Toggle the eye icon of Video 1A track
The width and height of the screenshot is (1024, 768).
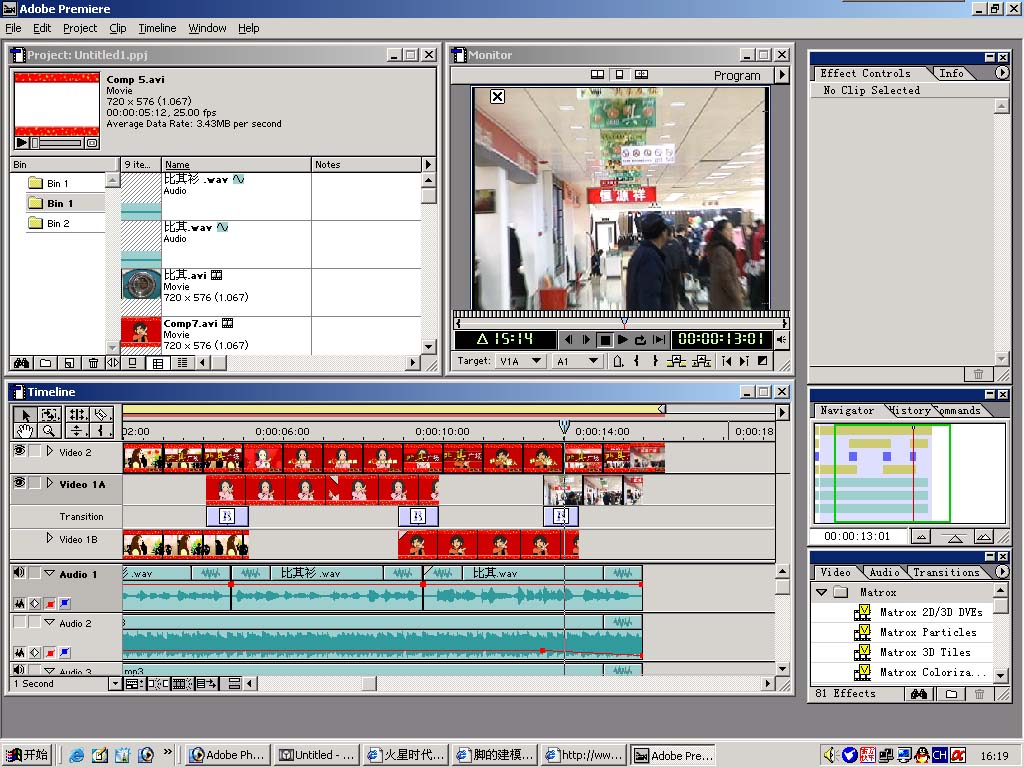point(20,483)
